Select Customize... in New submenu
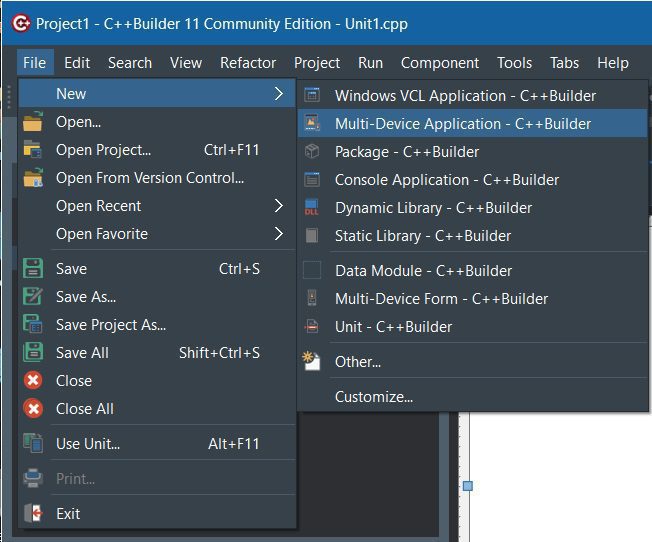The height and width of the screenshot is (542, 652). click(x=473, y=396)
